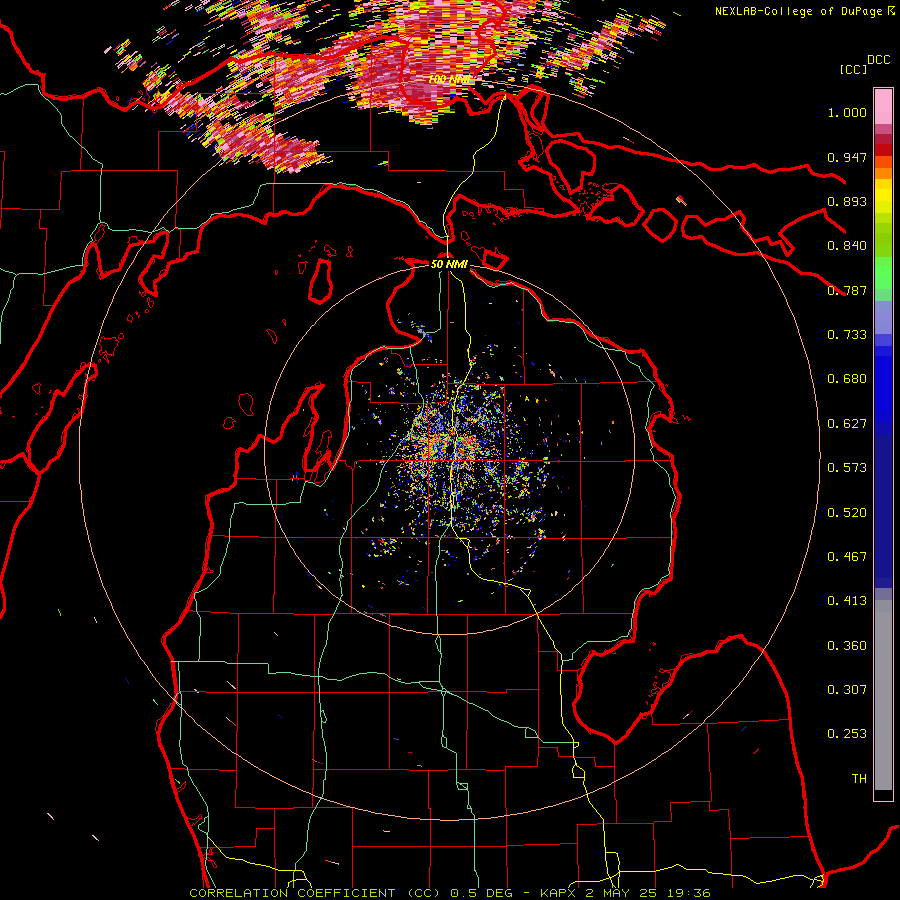Select the 0.680 legend value
This screenshot has width=900, height=900.
click(x=847, y=379)
